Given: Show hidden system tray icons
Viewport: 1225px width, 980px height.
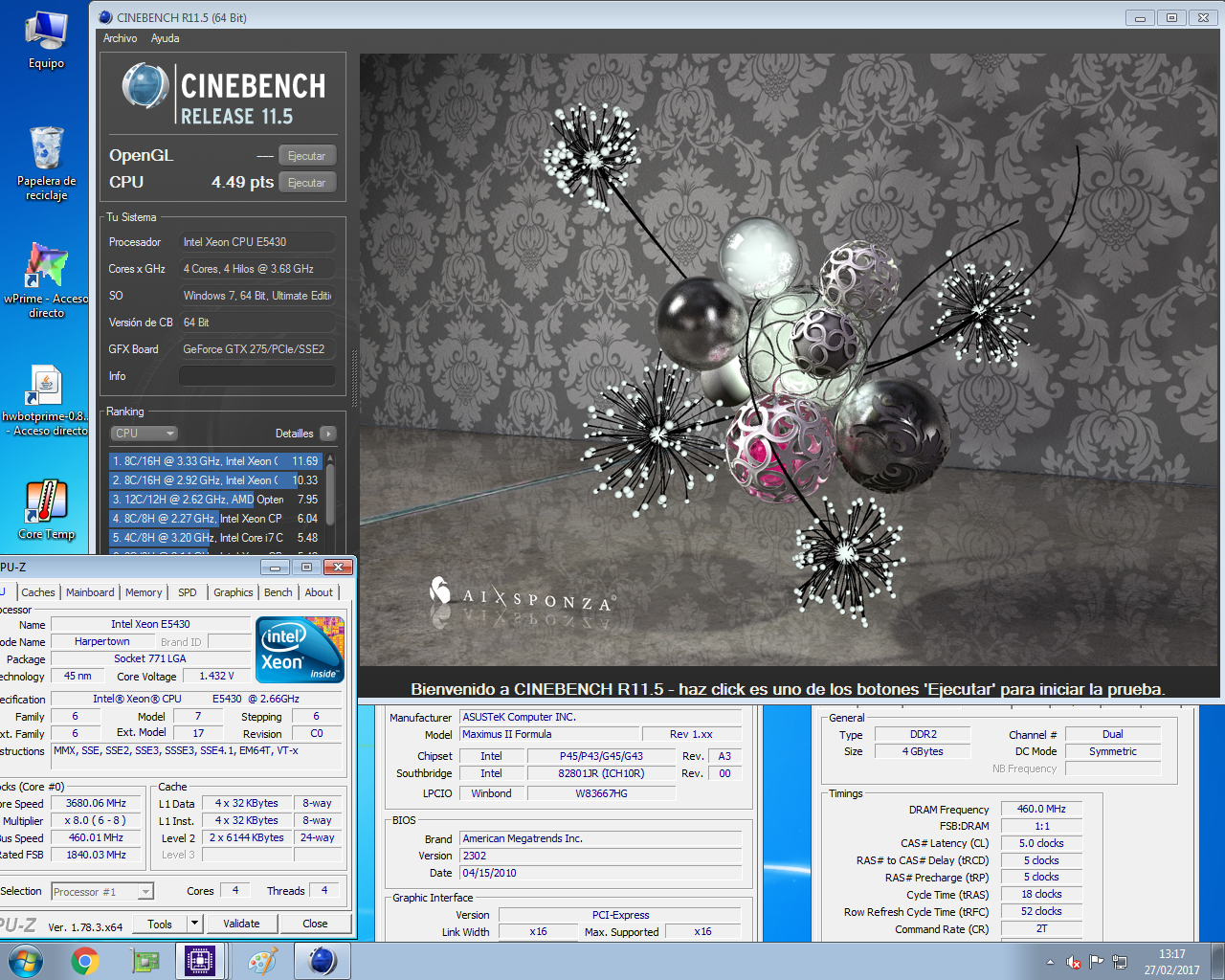Looking at the screenshot, I should pyautogui.click(x=1050, y=962).
